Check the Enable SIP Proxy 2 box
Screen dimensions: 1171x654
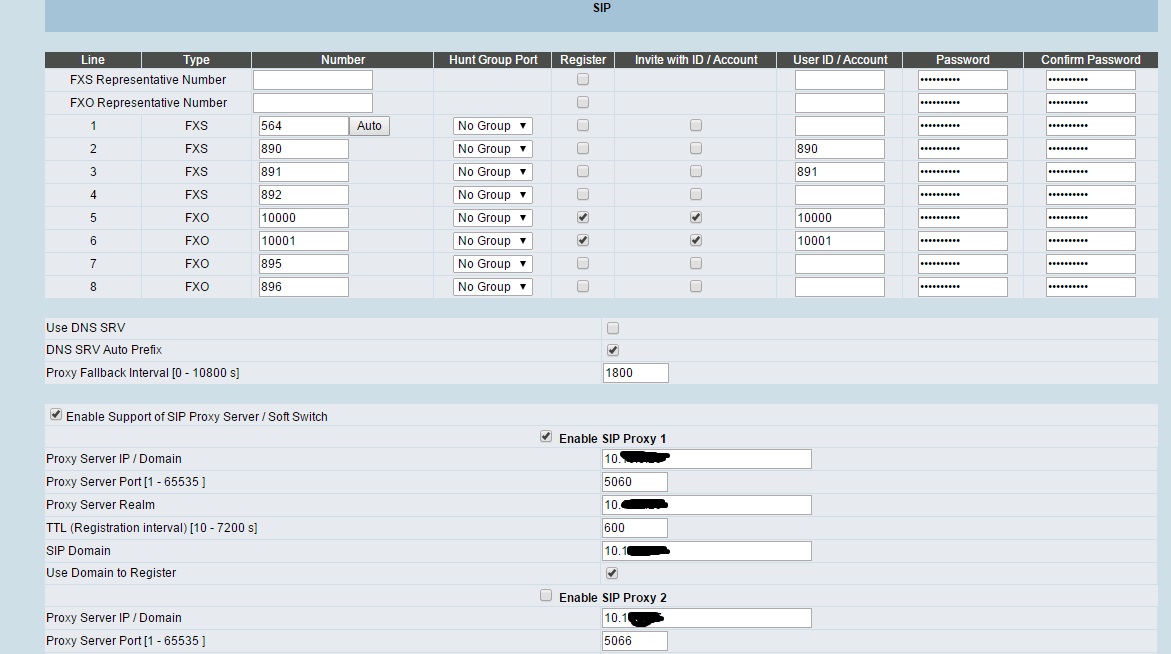pos(546,596)
